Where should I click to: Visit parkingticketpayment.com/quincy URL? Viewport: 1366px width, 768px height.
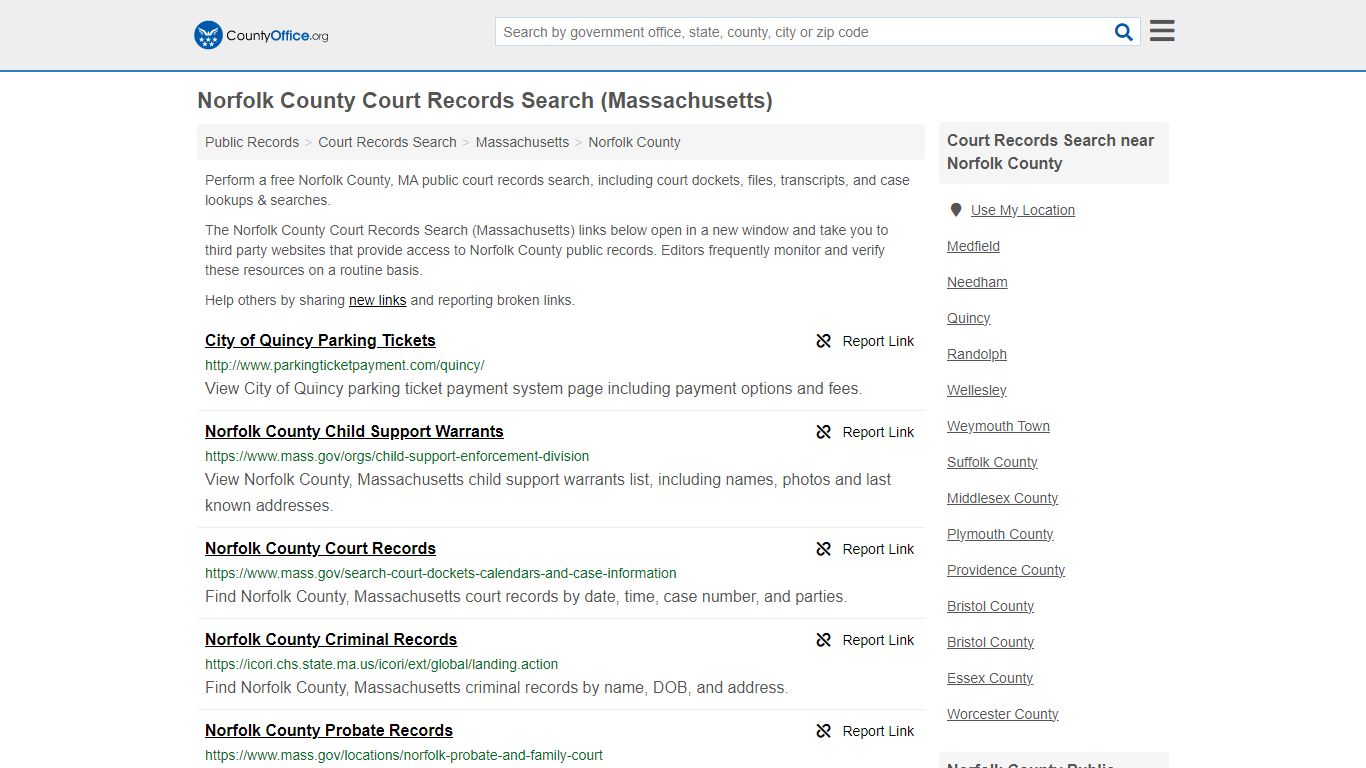[345, 365]
